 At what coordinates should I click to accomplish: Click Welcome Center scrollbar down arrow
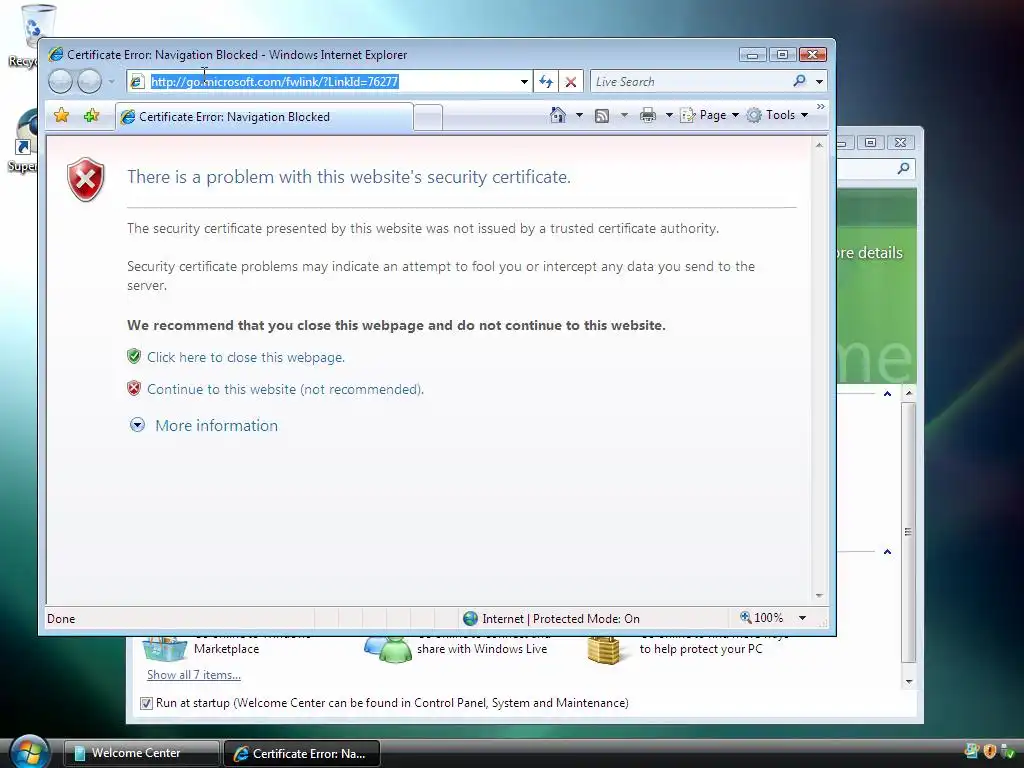[x=908, y=681]
